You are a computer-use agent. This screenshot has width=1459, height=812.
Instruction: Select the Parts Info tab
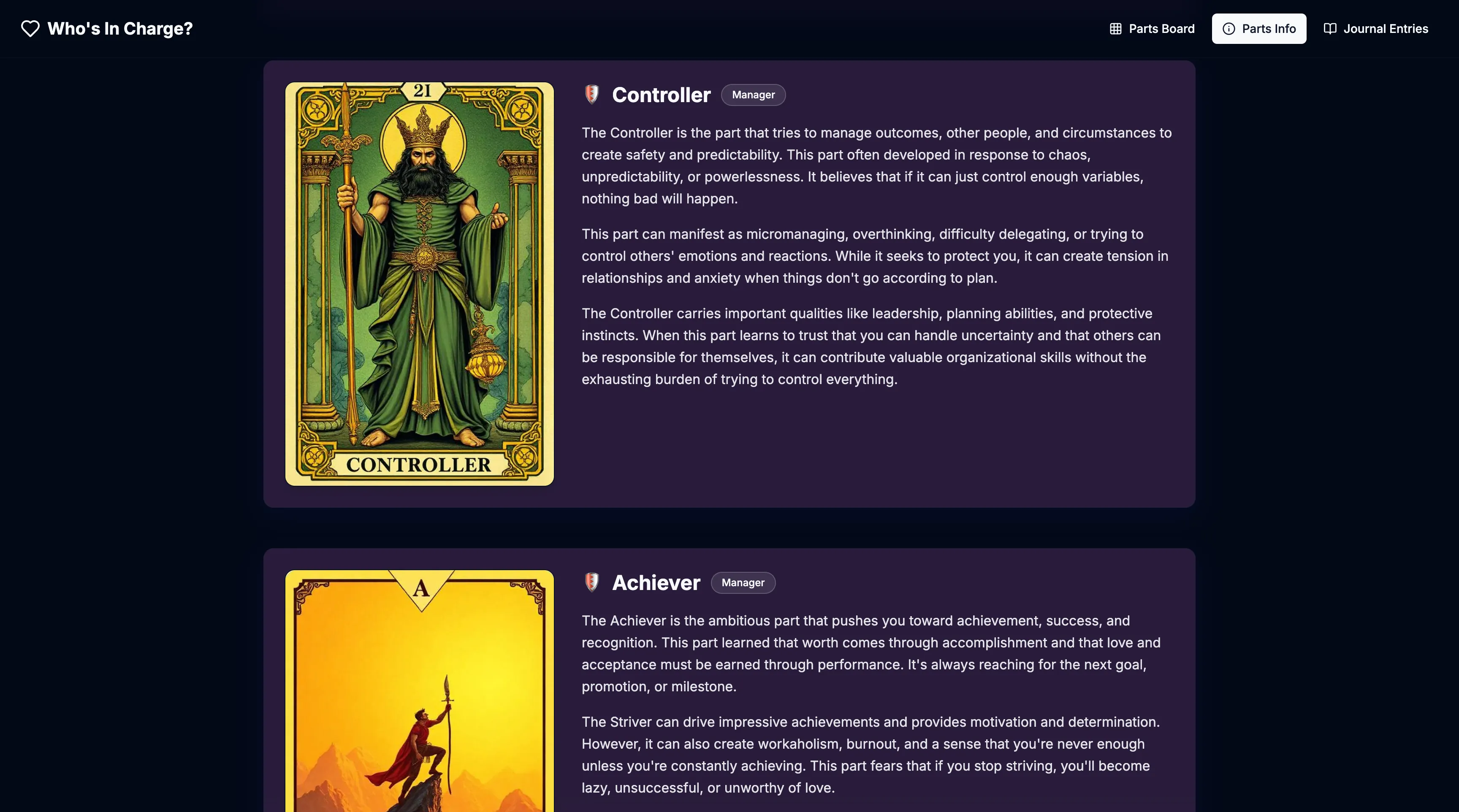click(1259, 29)
